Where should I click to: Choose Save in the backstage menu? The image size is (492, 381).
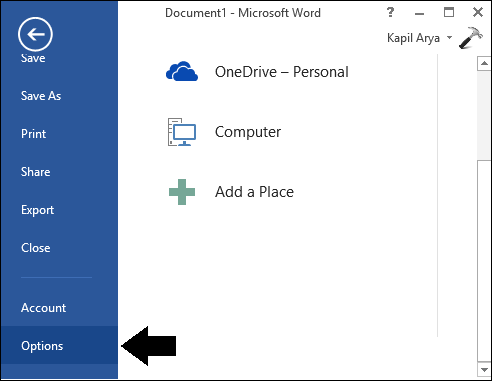point(33,58)
